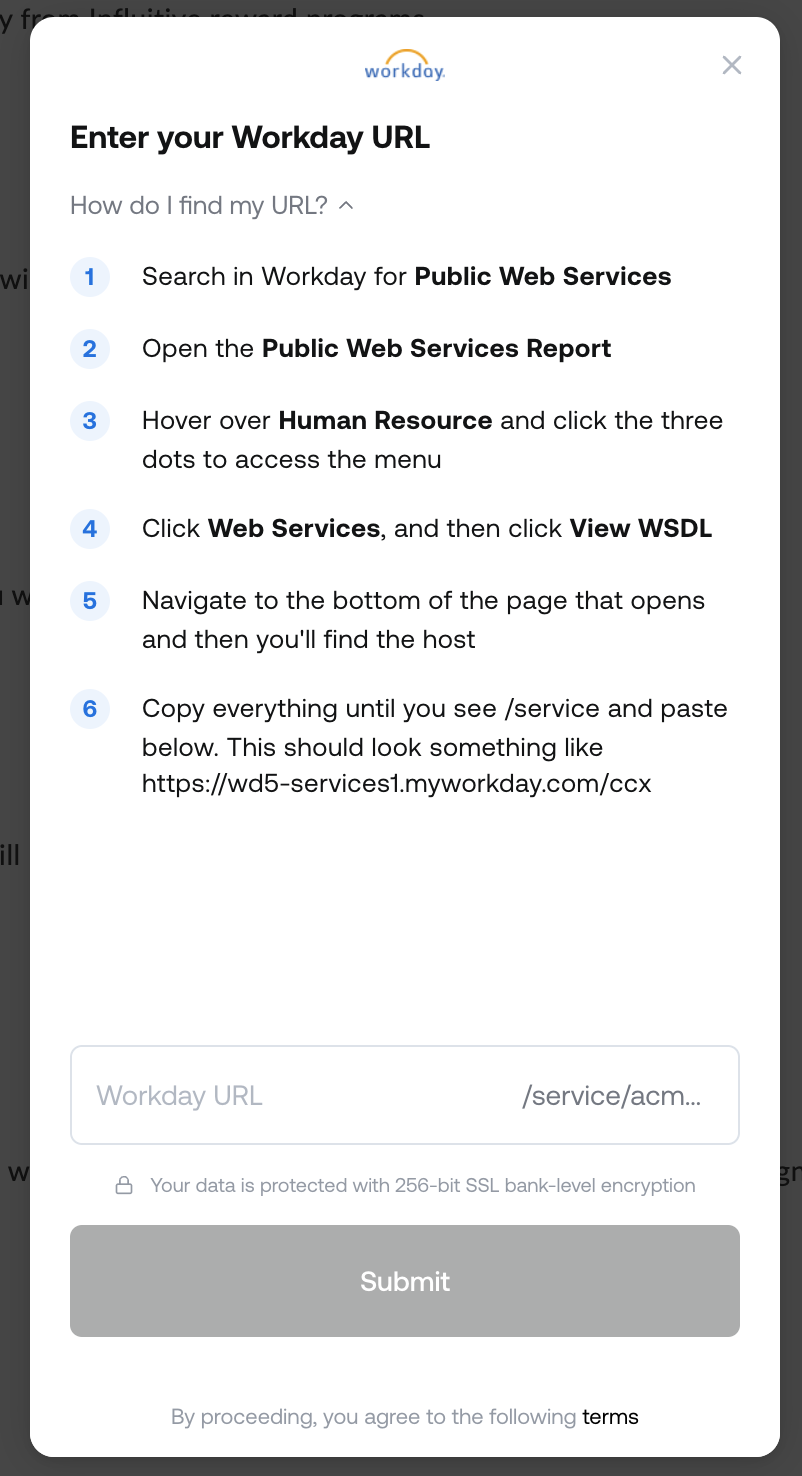
Task: Close the Workday URL dialog
Action: coord(732,65)
